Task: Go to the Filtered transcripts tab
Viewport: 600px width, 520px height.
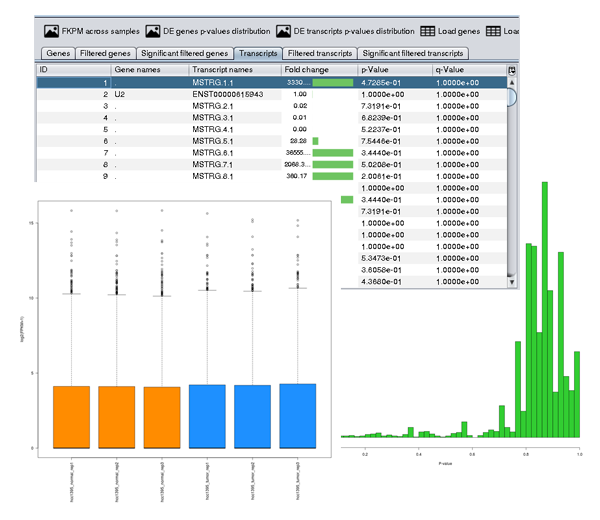Action: tap(320, 52)
